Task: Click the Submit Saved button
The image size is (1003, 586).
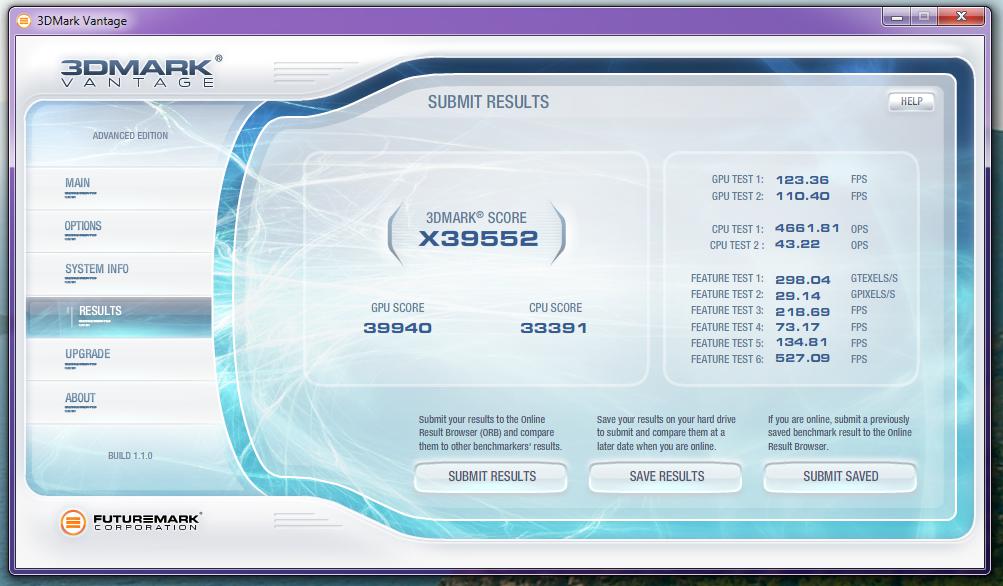Action: pyautogui.click(x=840, y=477)
